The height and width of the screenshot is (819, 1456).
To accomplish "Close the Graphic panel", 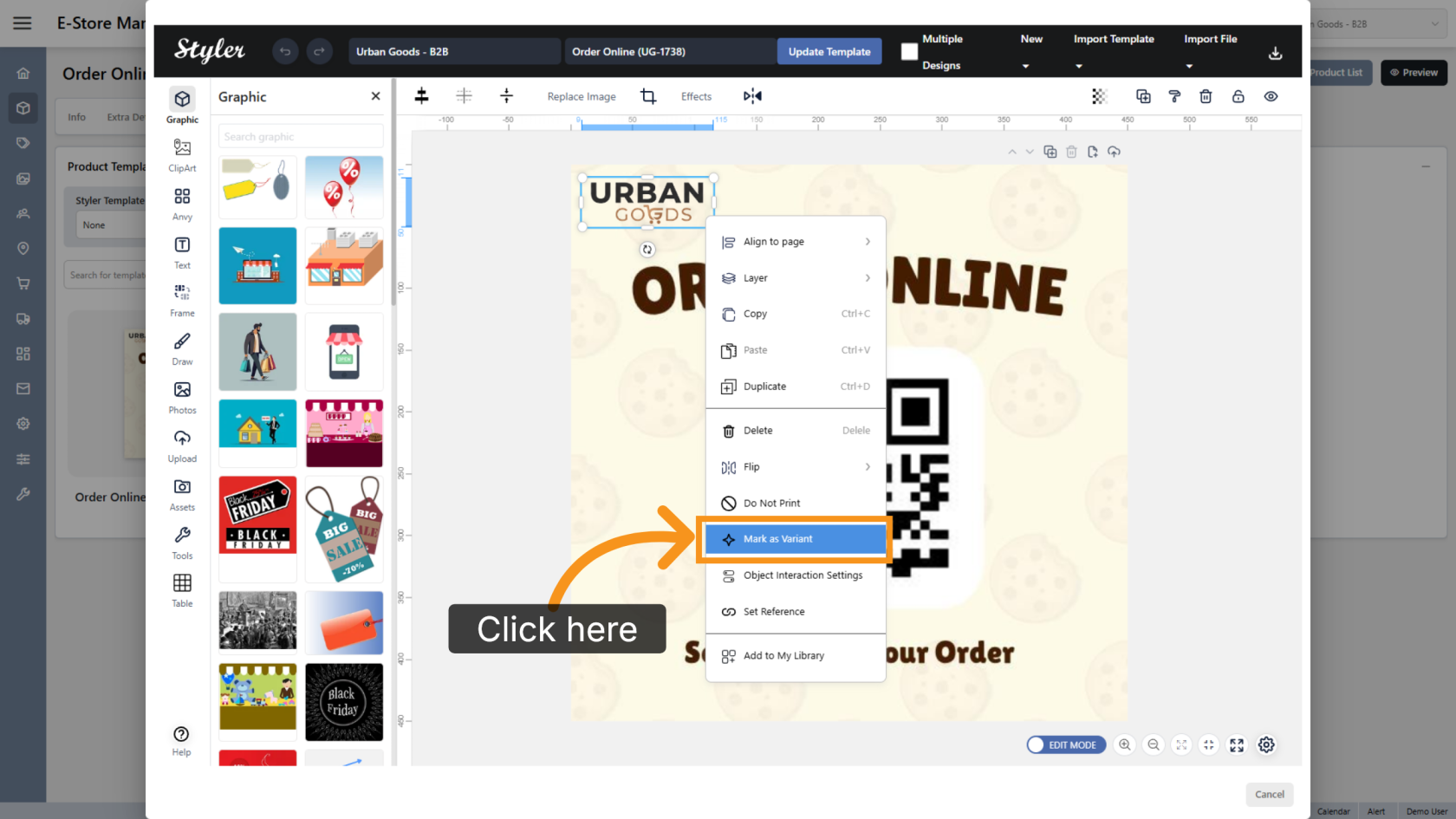I will [375, 96].
